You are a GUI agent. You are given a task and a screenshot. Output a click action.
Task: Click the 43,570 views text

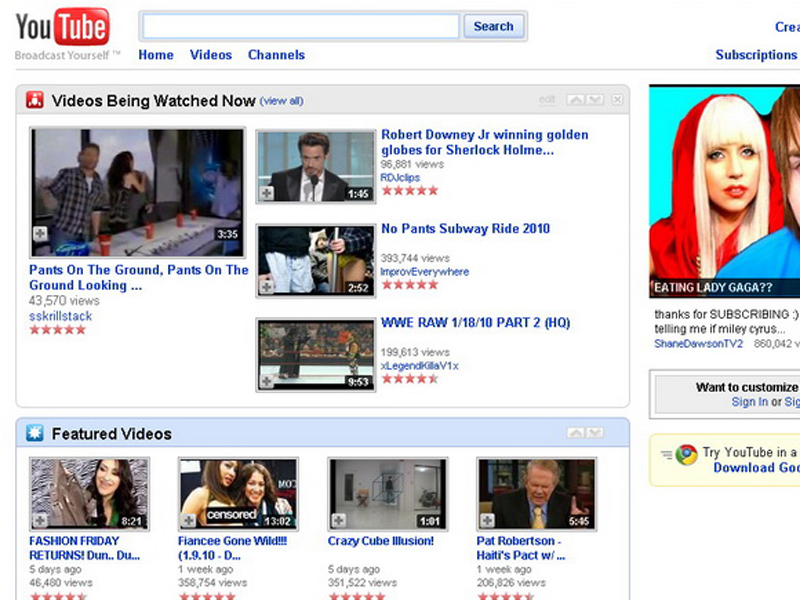64,301
